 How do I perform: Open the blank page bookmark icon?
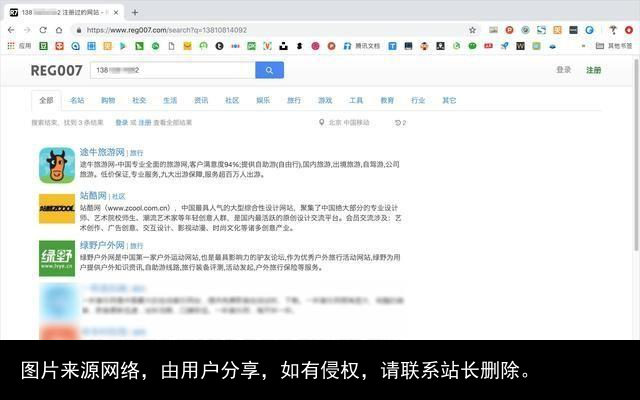[171, 46]
